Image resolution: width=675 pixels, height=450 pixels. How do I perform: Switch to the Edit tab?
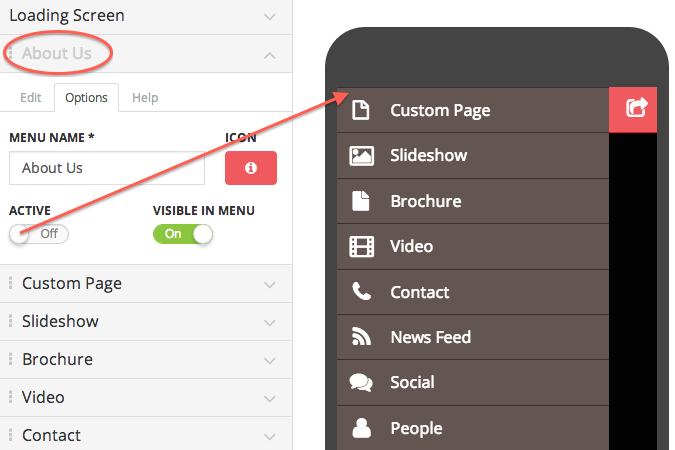pyautogui.click(x=31, y=98)
